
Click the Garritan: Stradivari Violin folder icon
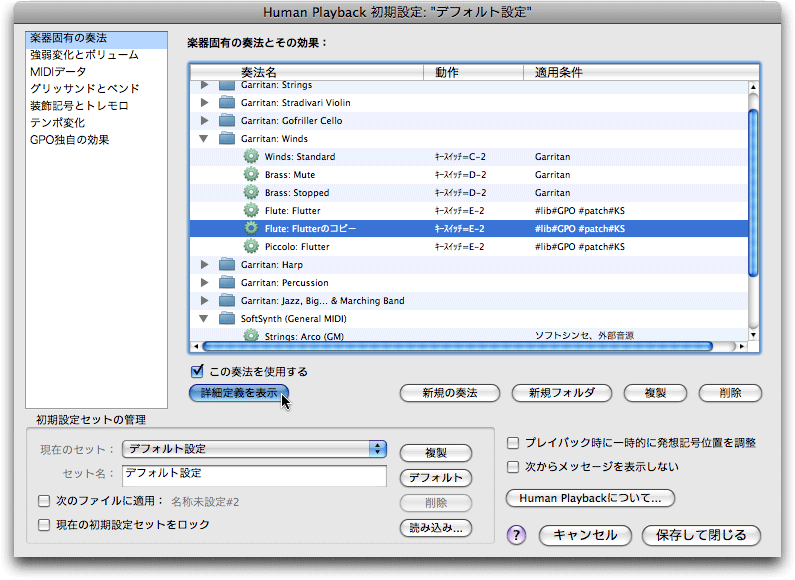click(227, 102)
